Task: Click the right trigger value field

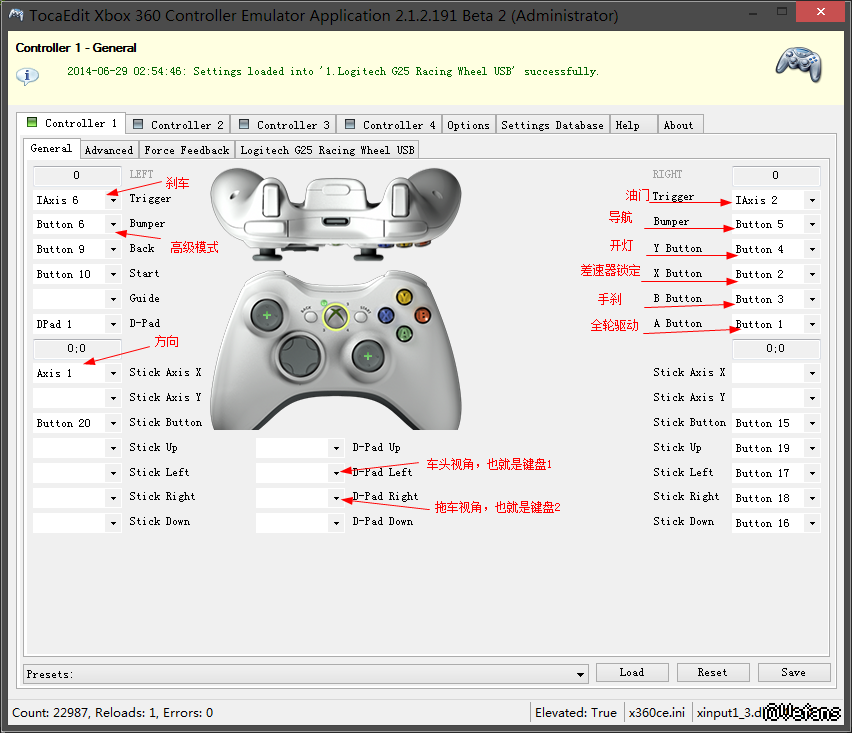Action: coord(776,175)
